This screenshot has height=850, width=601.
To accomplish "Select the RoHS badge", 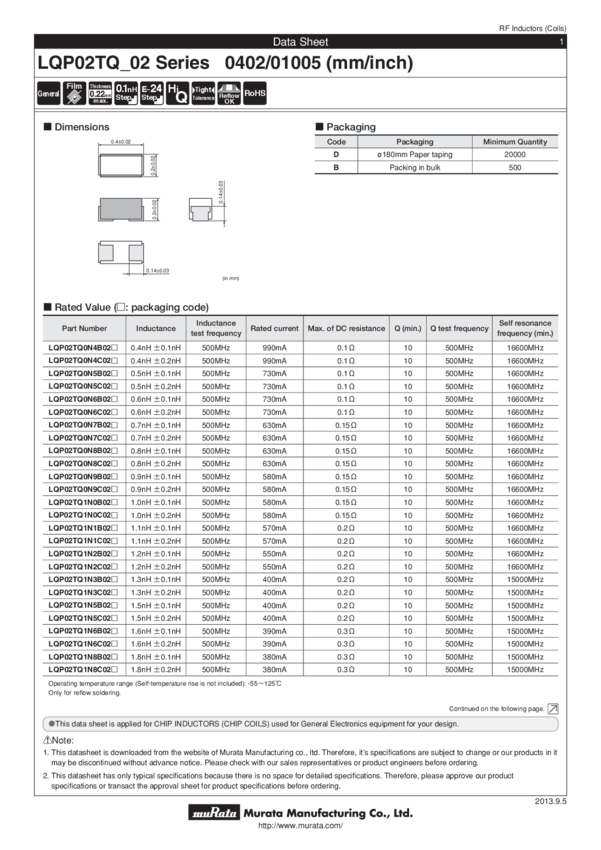I will [x=255, y=93].
